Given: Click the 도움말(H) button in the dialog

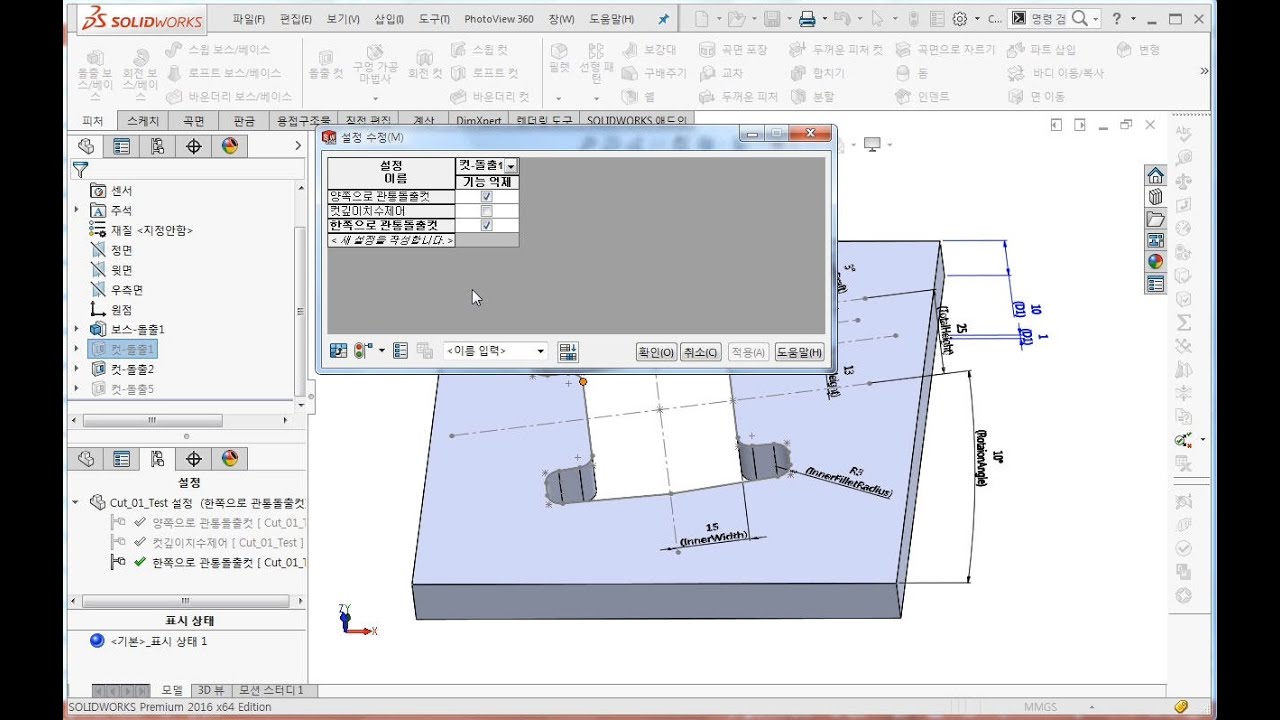Looking at the screenshot, I should (799, 352).
